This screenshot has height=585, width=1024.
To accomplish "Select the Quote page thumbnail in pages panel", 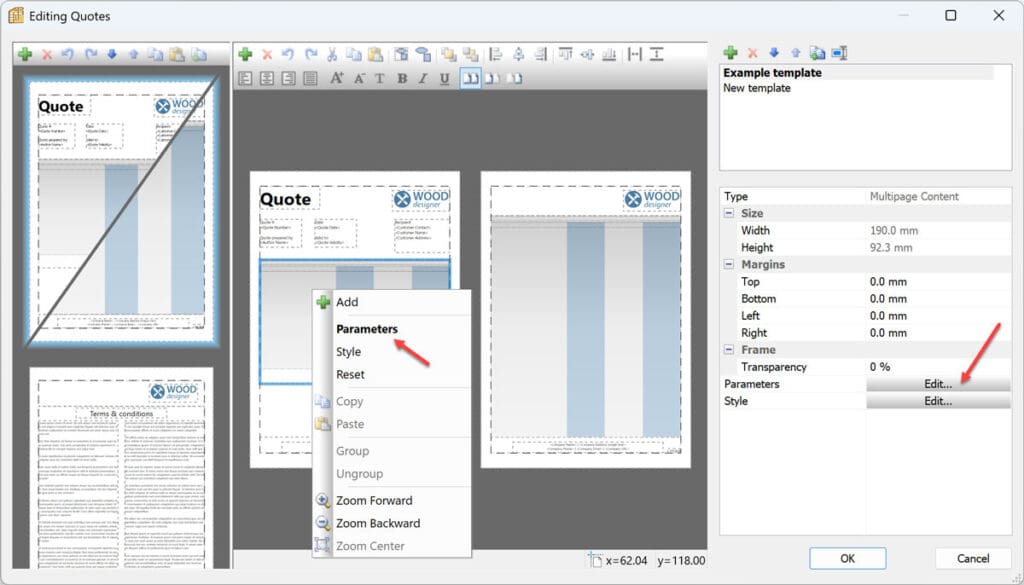I will pos(121,212).
